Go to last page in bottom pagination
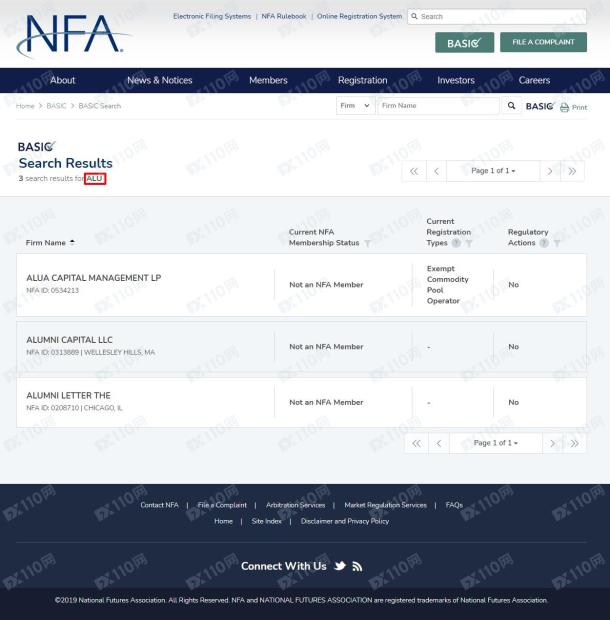 pyautogui.click(x=574, y=443)
